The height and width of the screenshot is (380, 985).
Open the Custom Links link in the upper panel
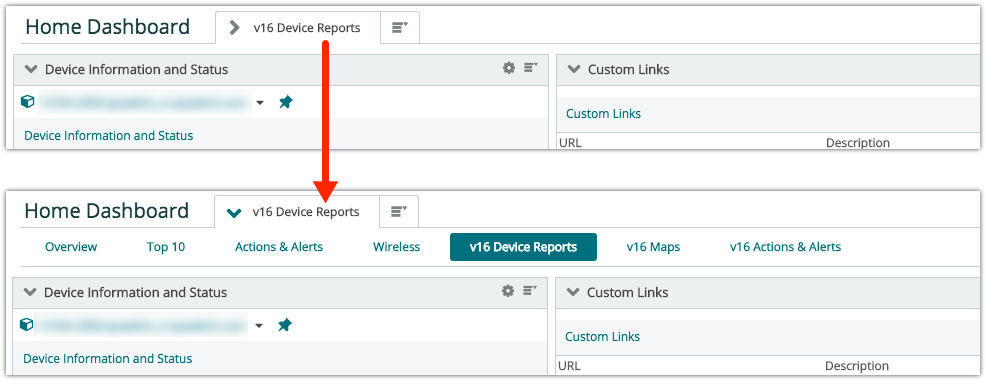pos(603,114)
